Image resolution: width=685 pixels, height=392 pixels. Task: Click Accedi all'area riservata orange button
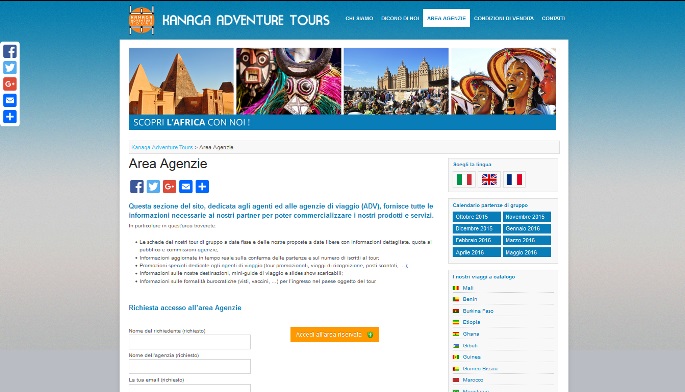coord(335,334)
